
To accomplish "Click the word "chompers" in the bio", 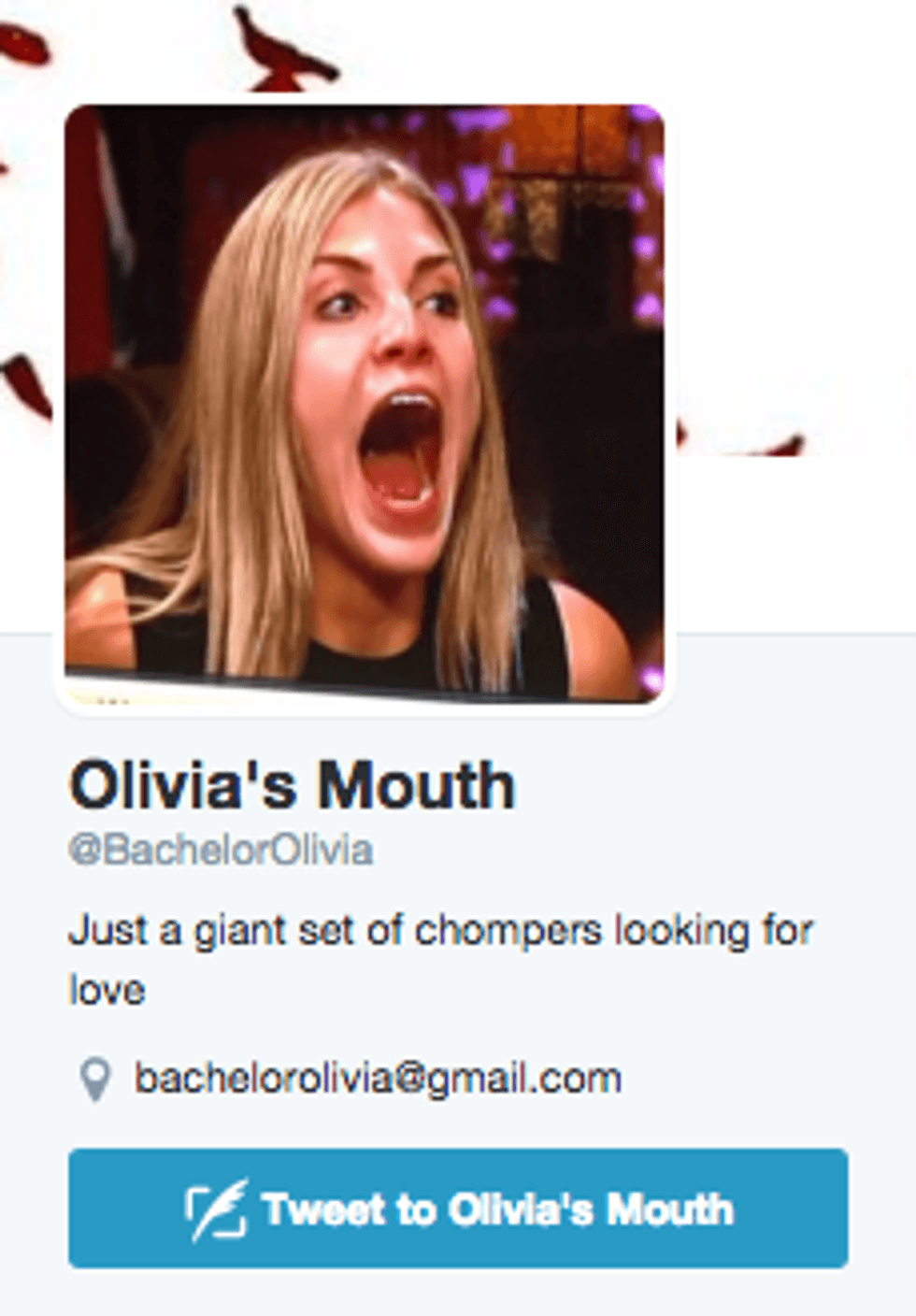I will tap(508, 933).
